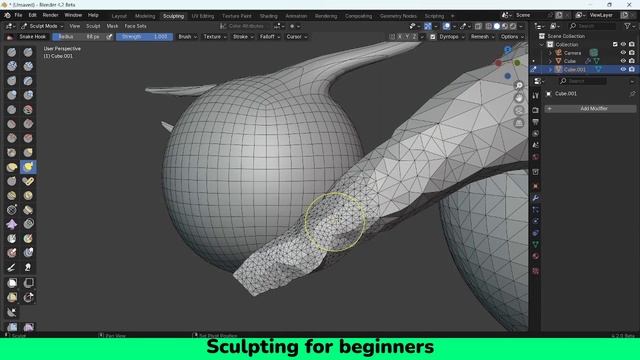This screenshot has height=360, width=640.
Task: Select the Draw Sharp brush
Action: point(28,52)
